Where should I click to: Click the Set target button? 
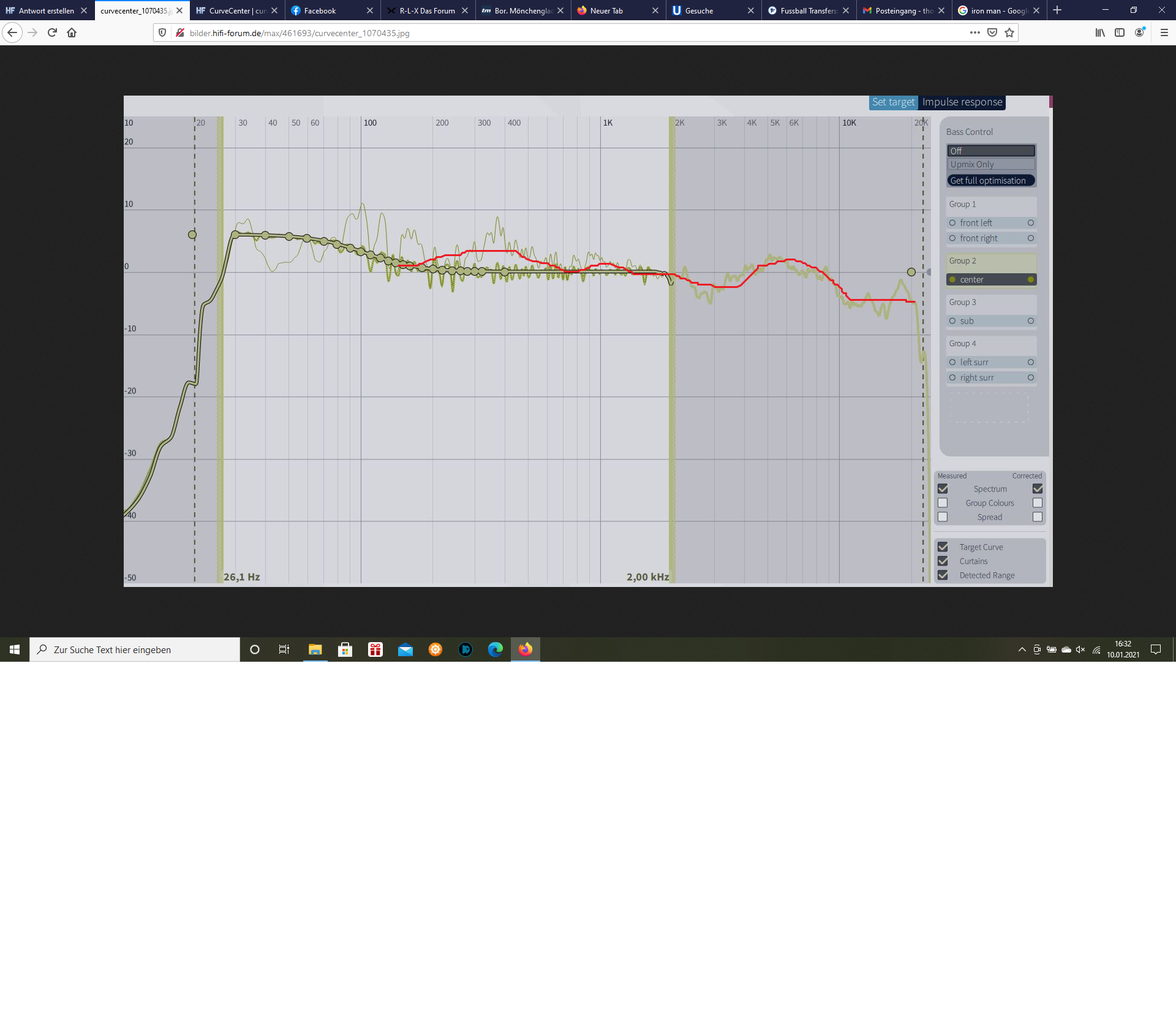[x=892, y=102]
